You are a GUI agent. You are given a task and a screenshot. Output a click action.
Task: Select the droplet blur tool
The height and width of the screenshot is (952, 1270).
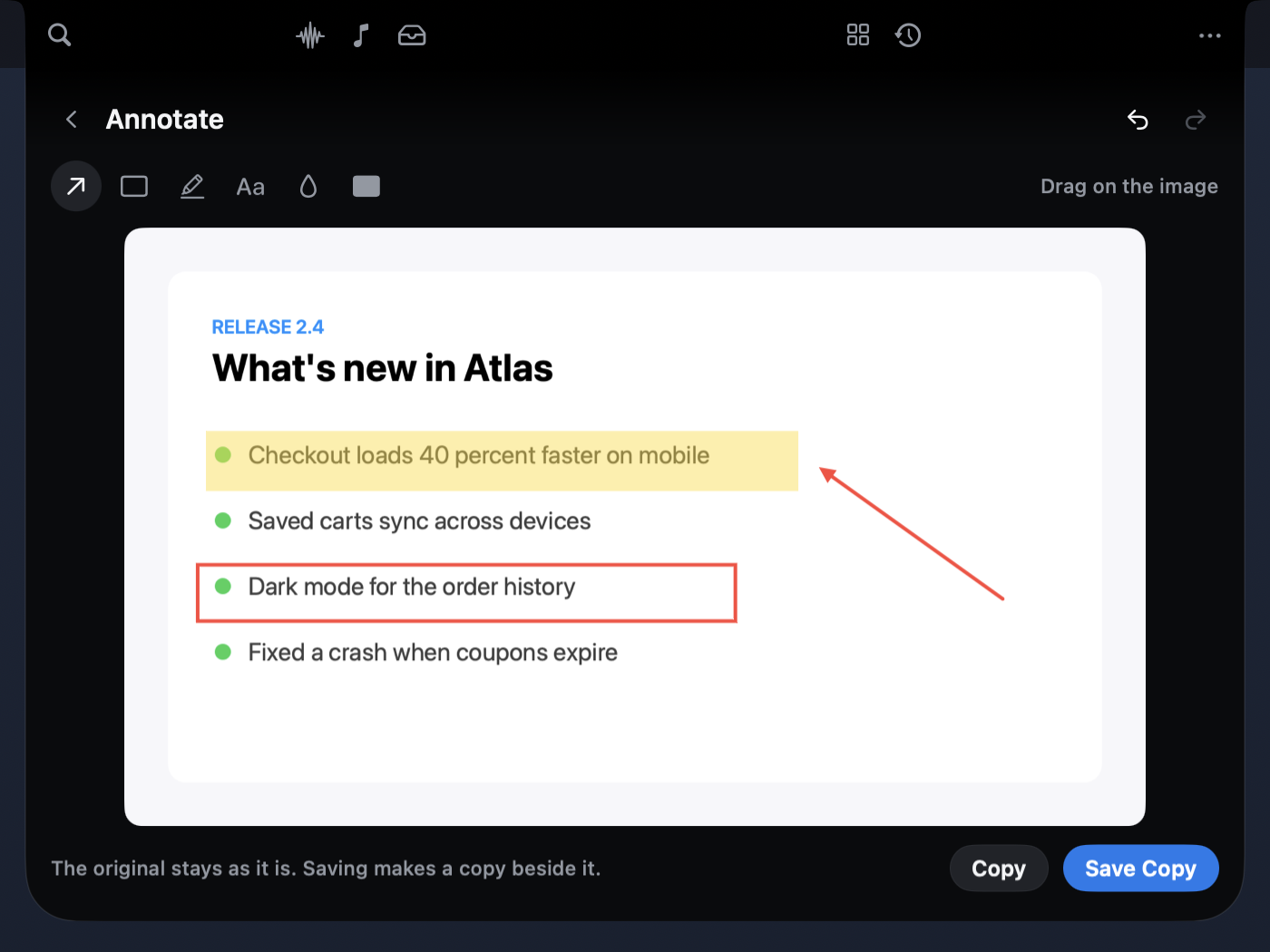[308, 186]
